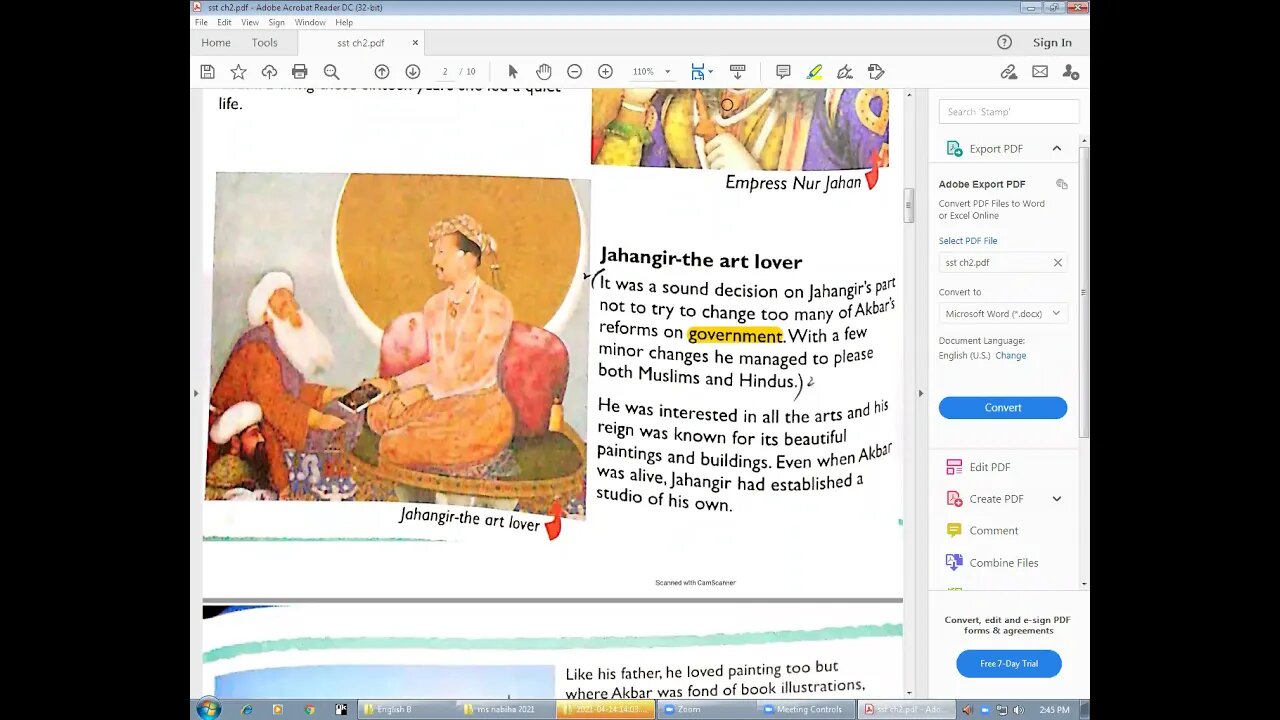
Task: Zoom in with the plus icon
Action: pos(605,72)
